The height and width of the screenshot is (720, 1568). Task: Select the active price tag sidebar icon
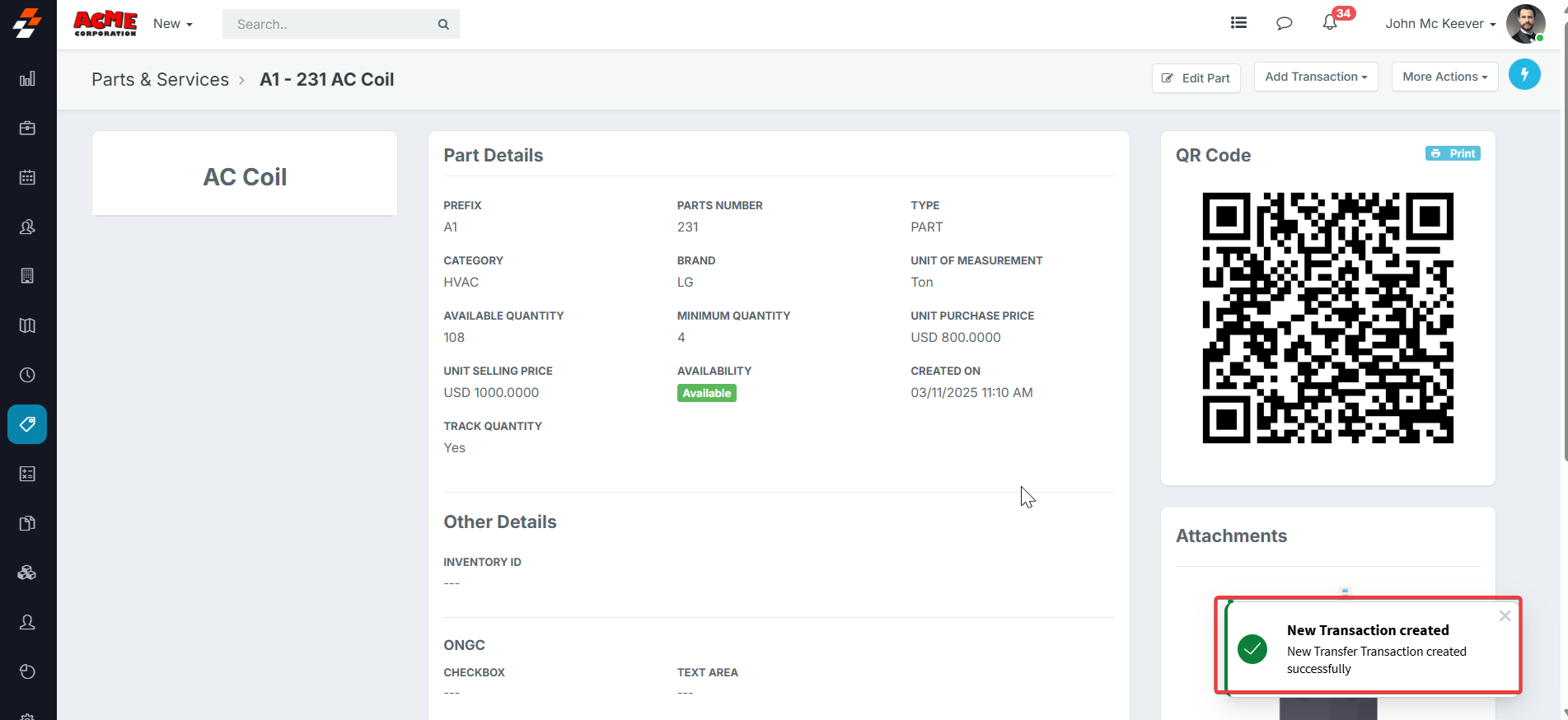pyautogui.click(x=27, y=424)
